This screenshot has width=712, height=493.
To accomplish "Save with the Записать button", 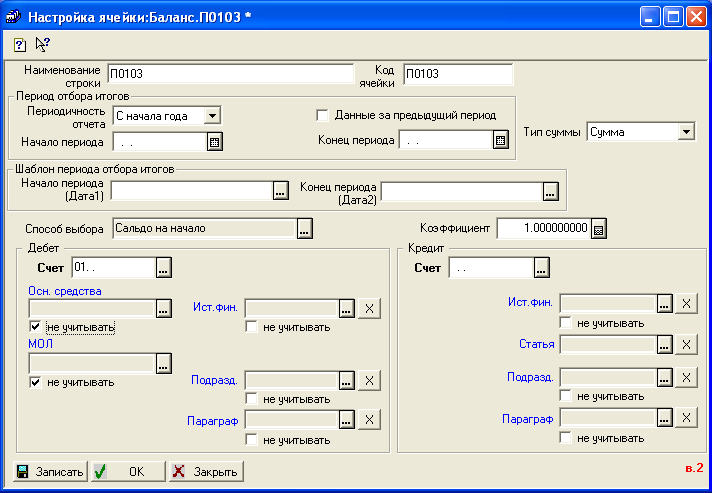I will coord(50,472).
